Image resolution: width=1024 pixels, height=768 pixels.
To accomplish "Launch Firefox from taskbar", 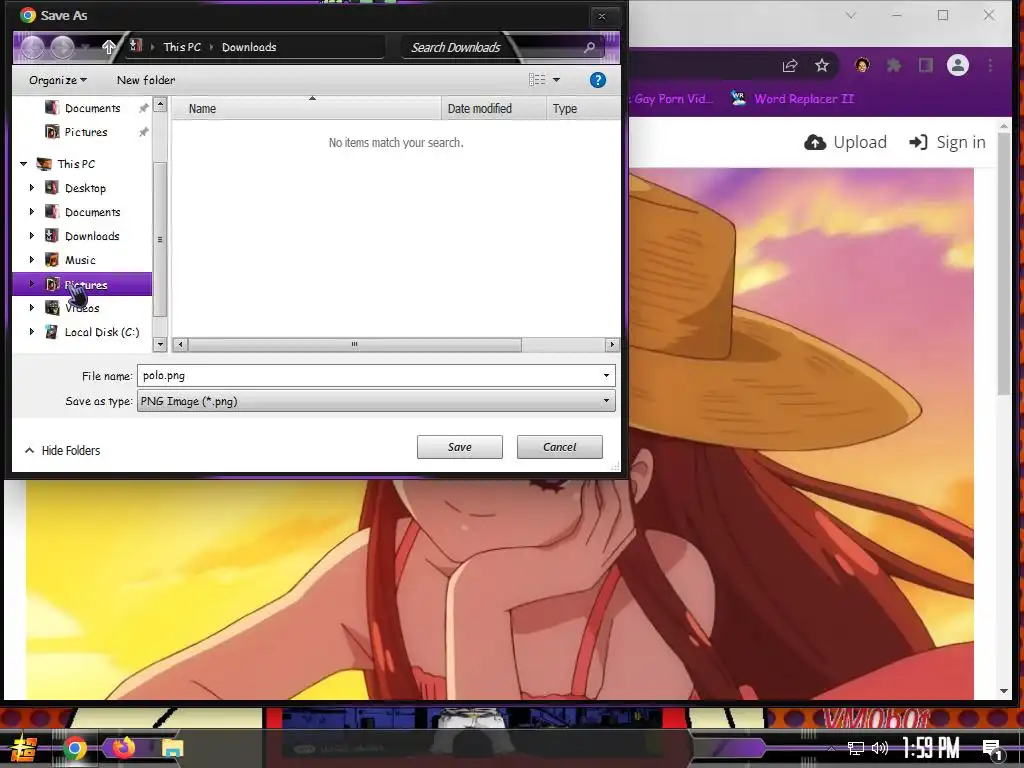I will [123, 747].
